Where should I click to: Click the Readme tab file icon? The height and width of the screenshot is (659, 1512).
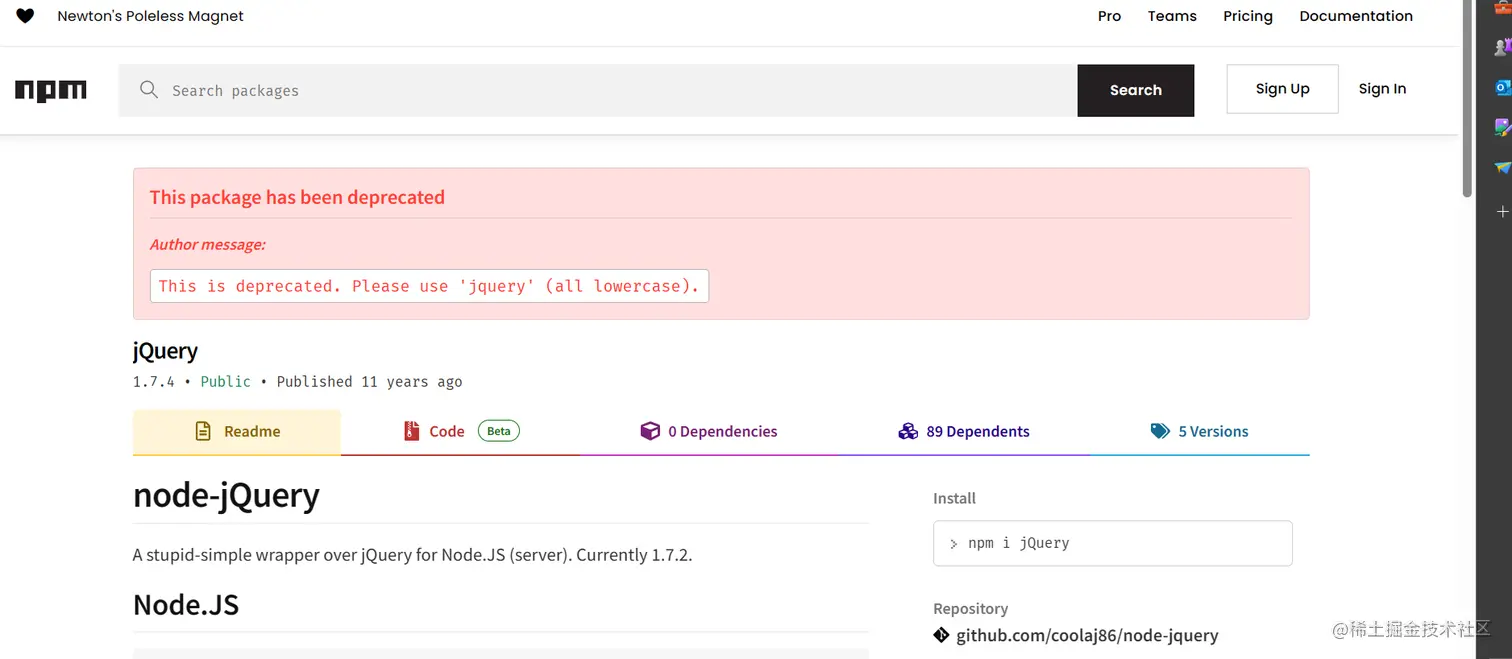(x=203, y=432)
